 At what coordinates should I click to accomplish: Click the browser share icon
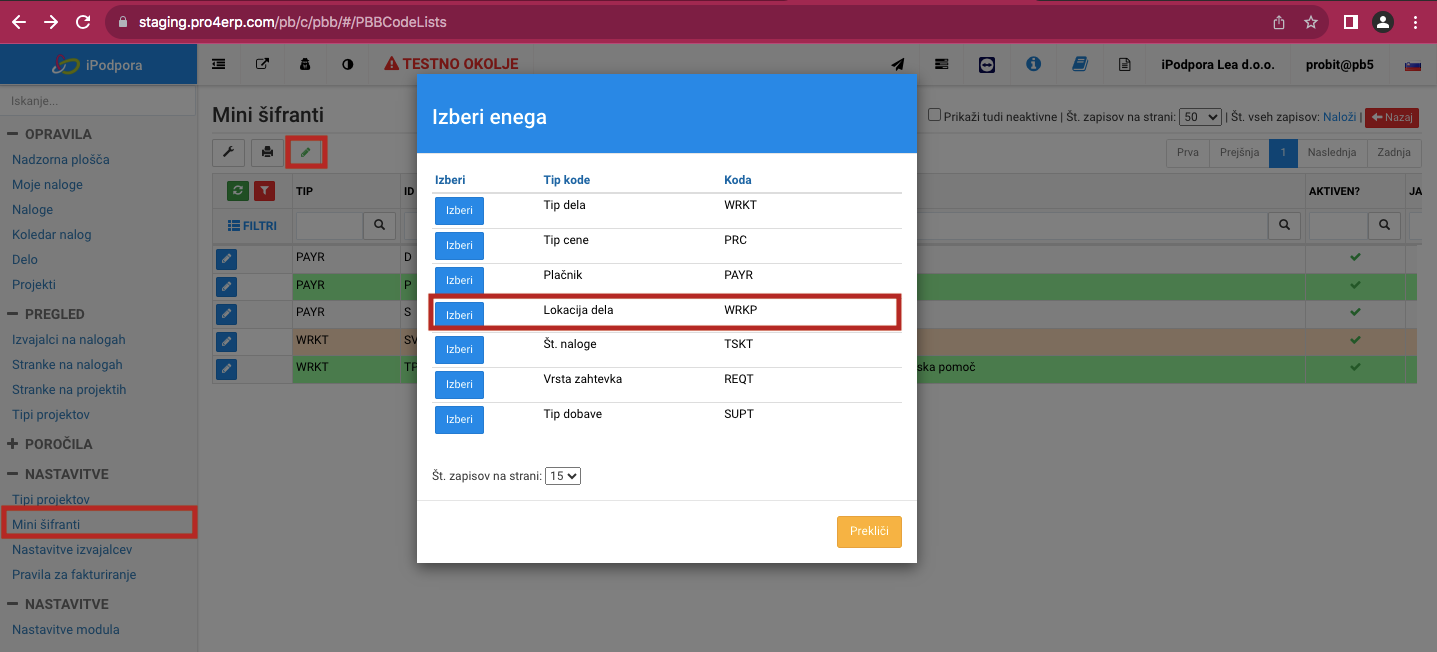click(1279, 21)
